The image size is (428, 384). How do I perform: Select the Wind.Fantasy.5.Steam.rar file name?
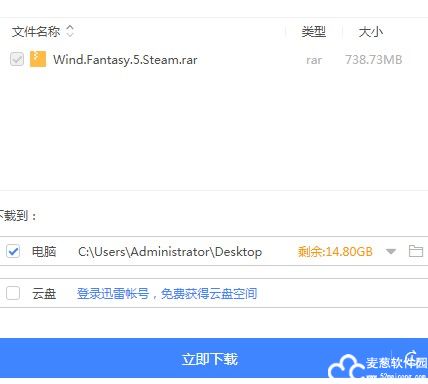(x=125, y=60)
